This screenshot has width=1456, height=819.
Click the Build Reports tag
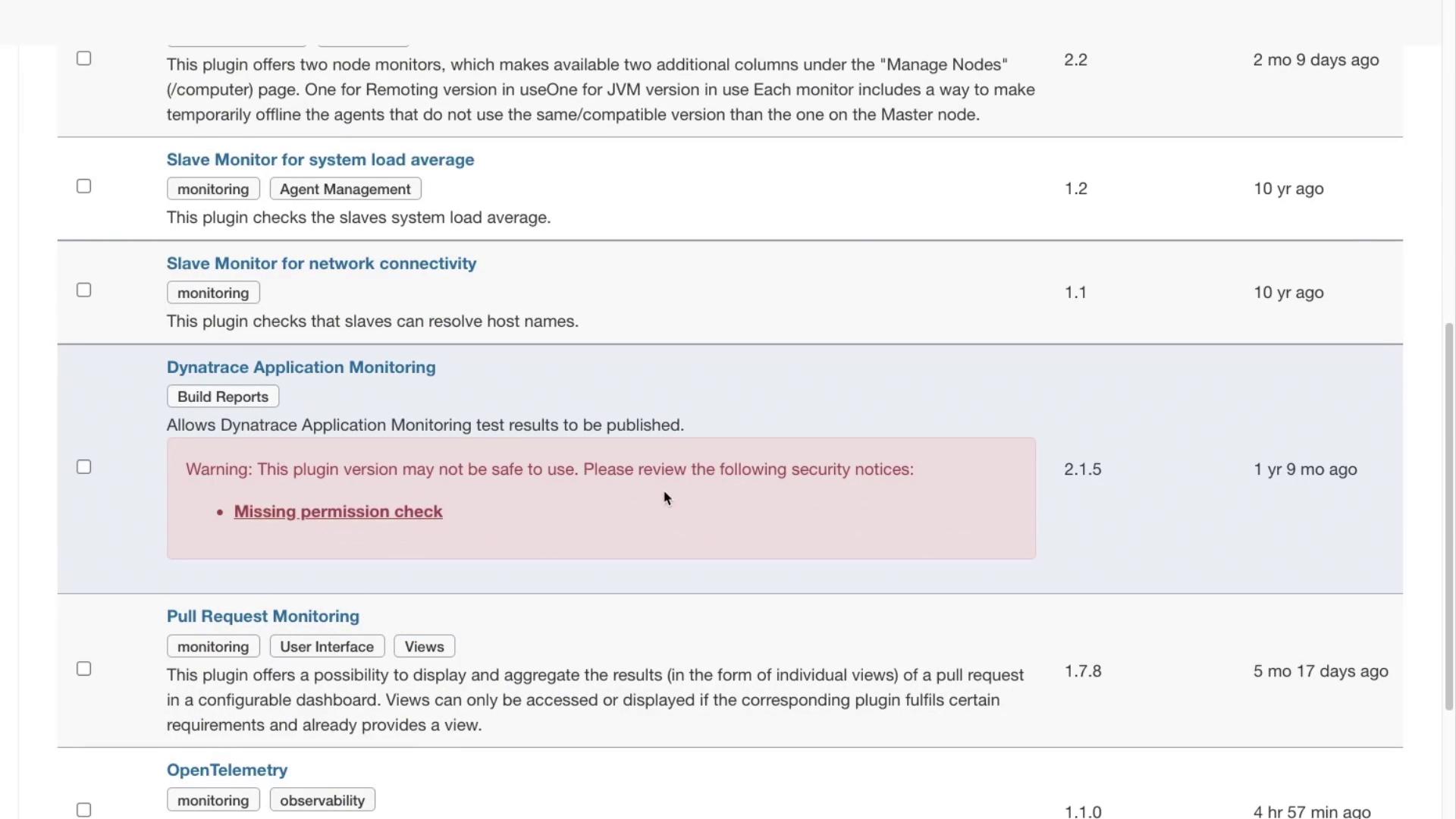223,397
